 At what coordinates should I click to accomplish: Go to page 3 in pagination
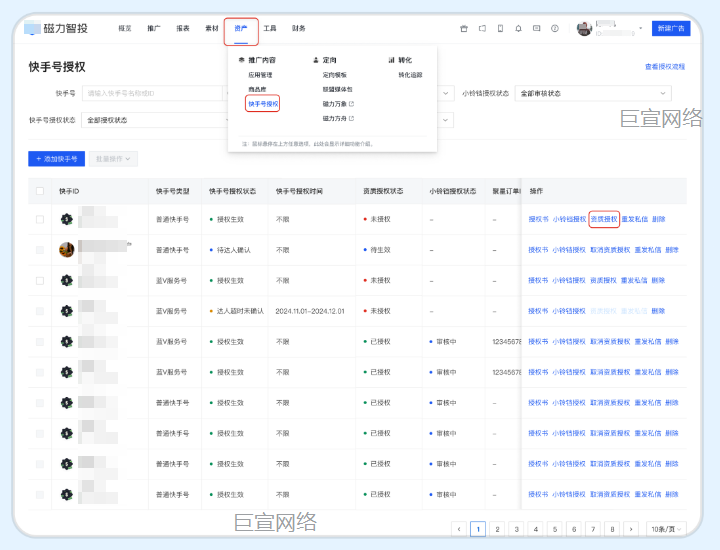(516, 529)
